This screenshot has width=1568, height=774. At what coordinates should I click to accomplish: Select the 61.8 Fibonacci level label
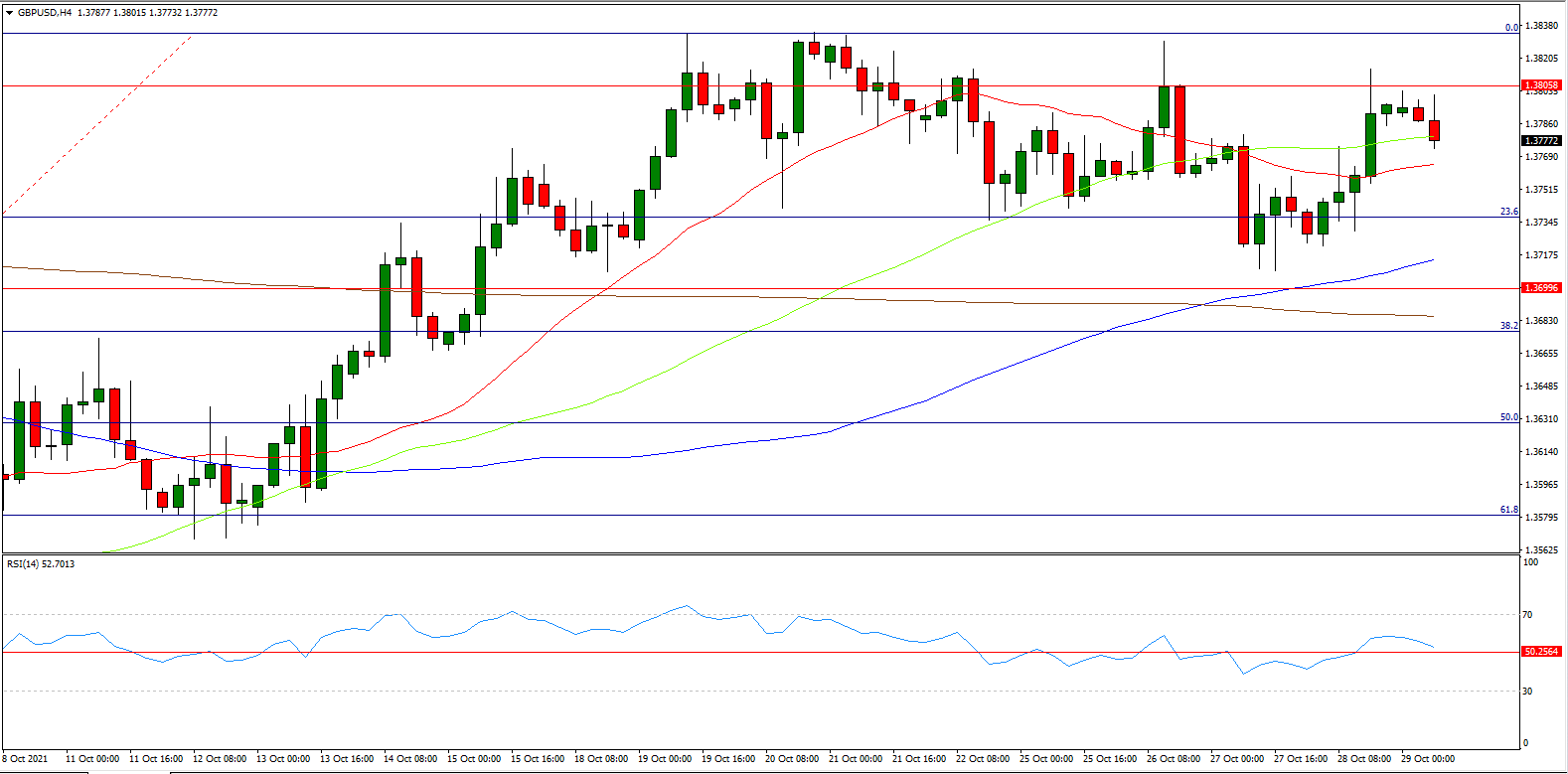1508,510
